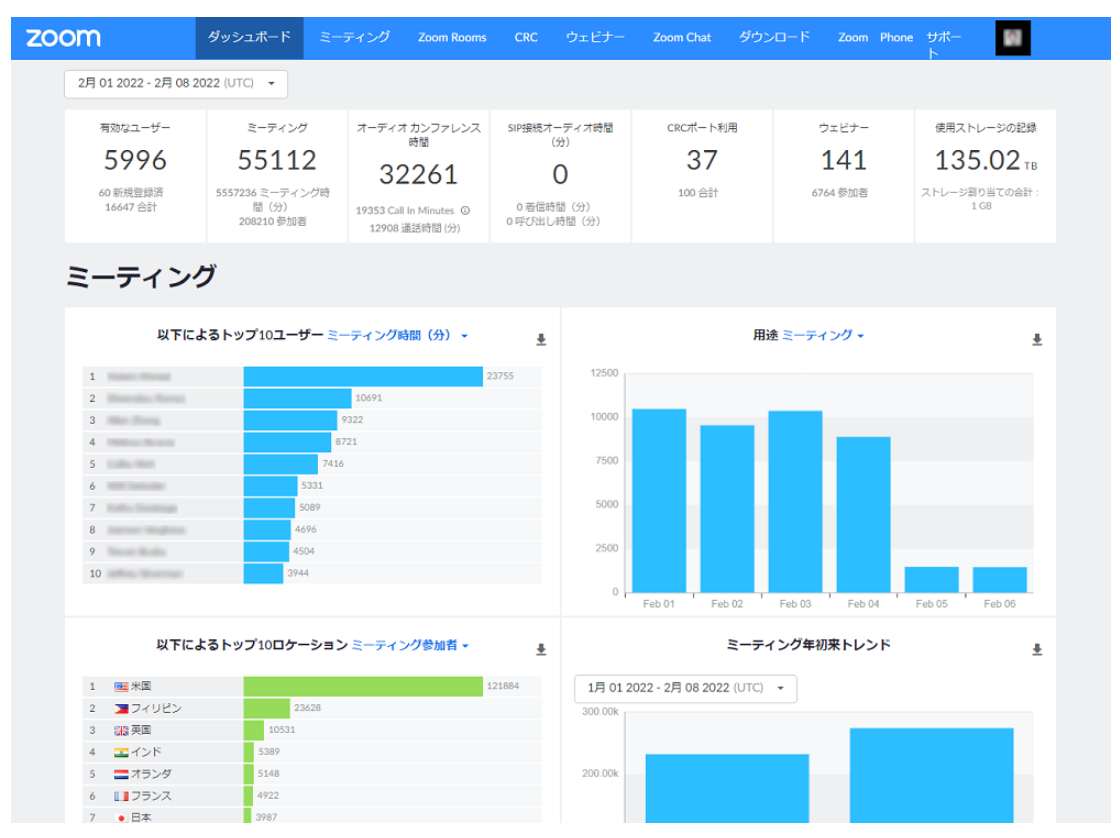Click the Call In Minutes info icon

click(x=465, y=211)
